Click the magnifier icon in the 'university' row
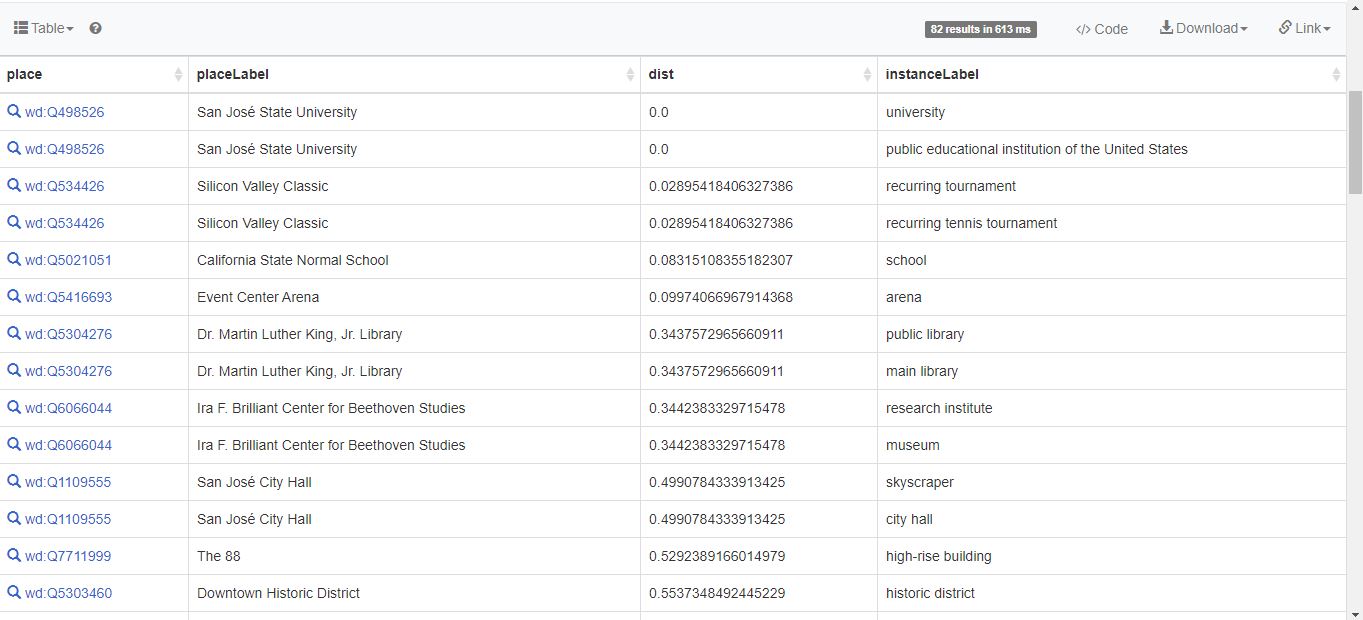 pos(14,111)
